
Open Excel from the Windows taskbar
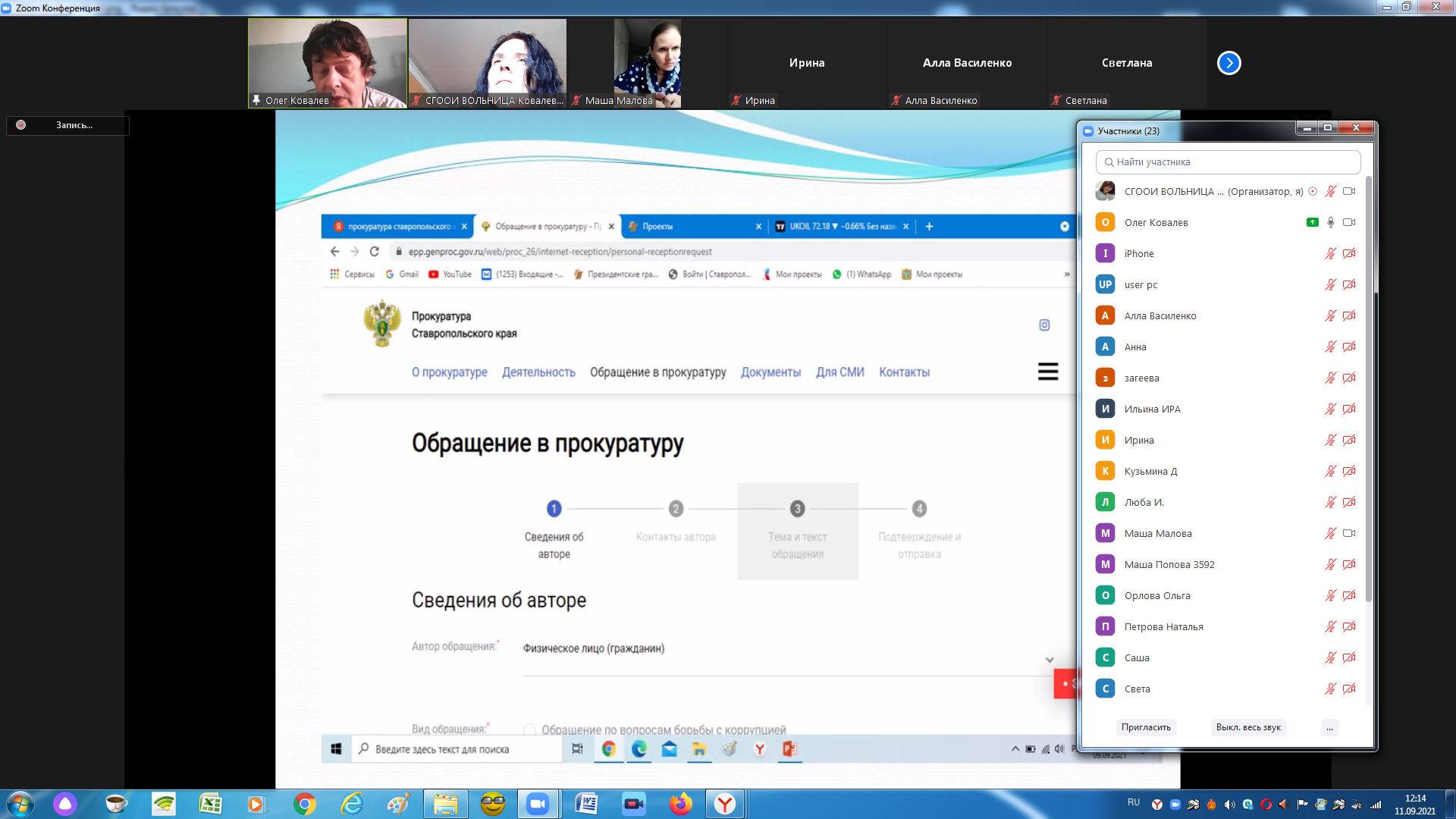210,804
